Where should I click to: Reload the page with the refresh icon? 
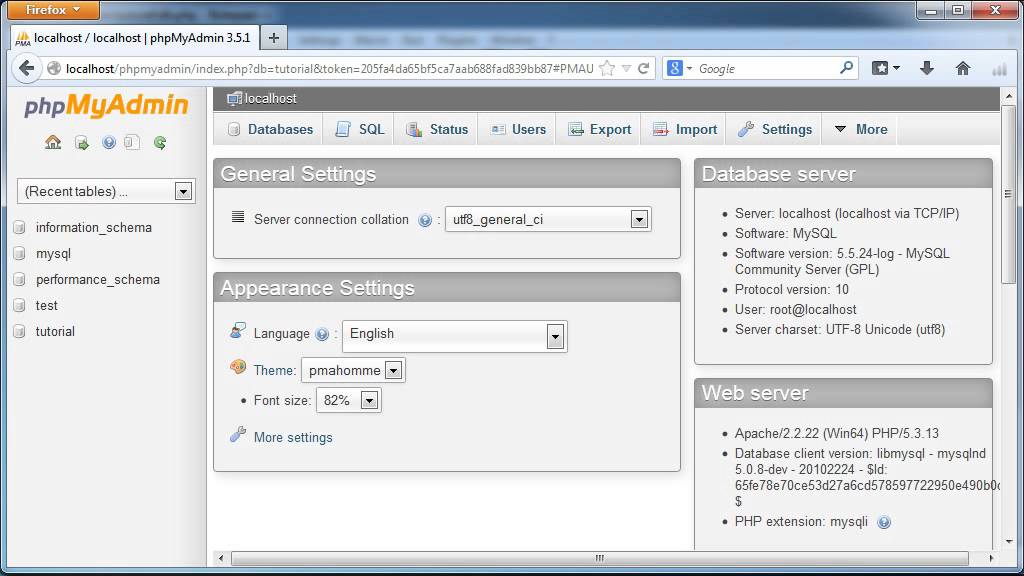pyautogui.click(x=644, y=68)
